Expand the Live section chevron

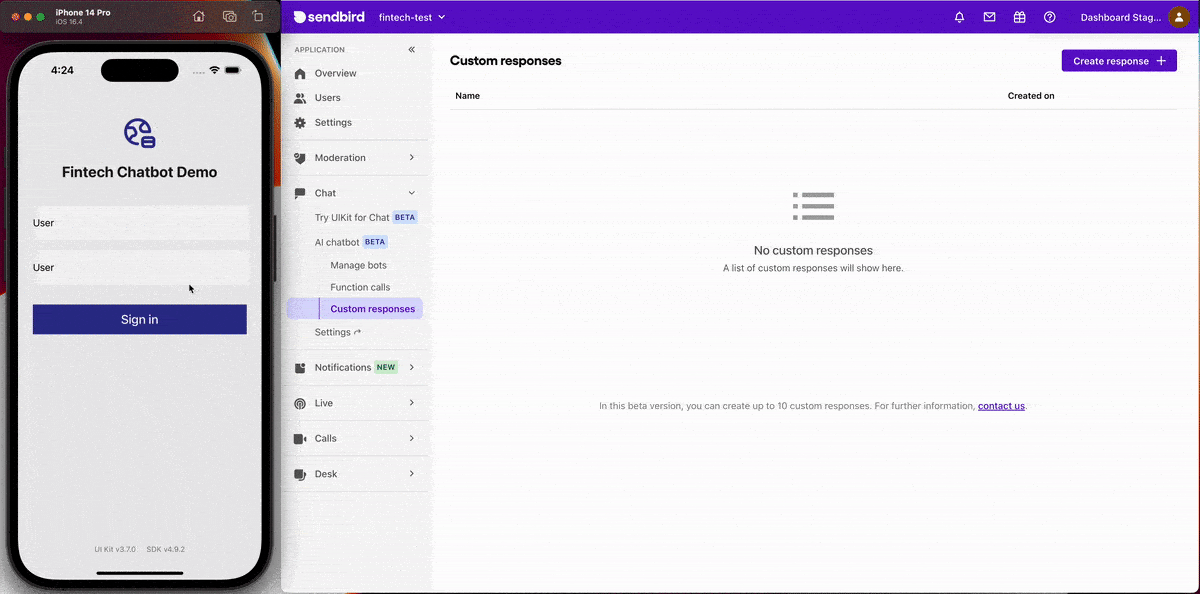click(412, 403)
